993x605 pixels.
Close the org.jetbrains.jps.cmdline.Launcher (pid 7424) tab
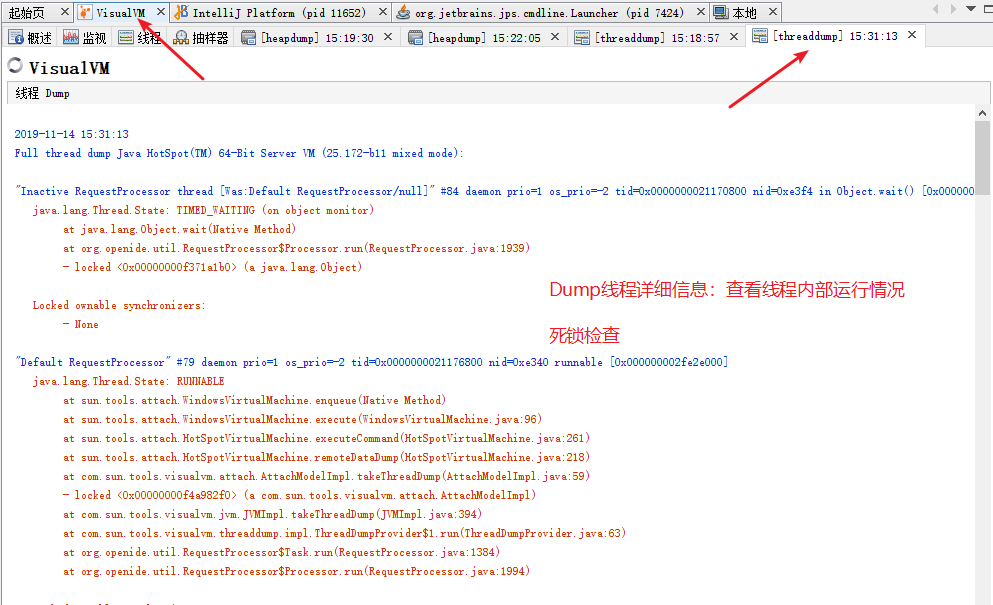(x=700, y=12)
